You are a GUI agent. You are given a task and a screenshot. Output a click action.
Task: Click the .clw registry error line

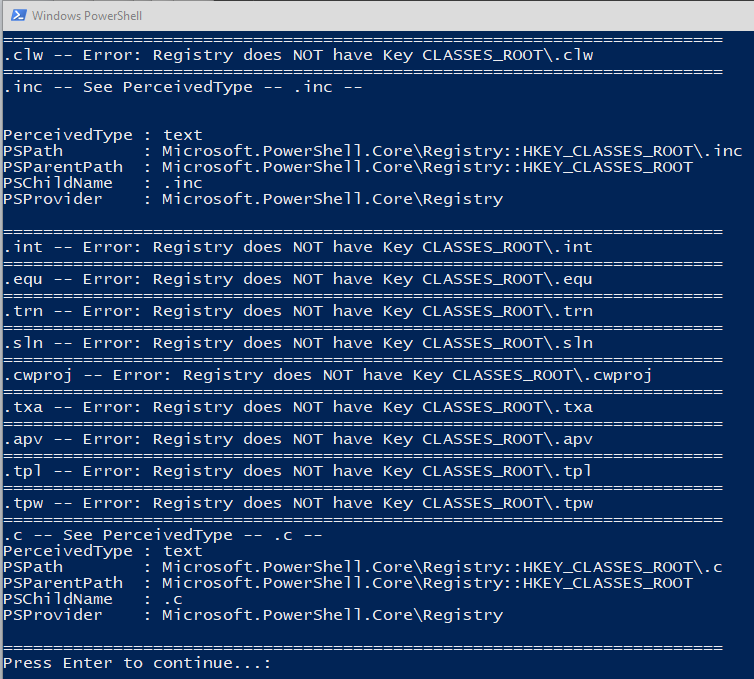point(298,55)
